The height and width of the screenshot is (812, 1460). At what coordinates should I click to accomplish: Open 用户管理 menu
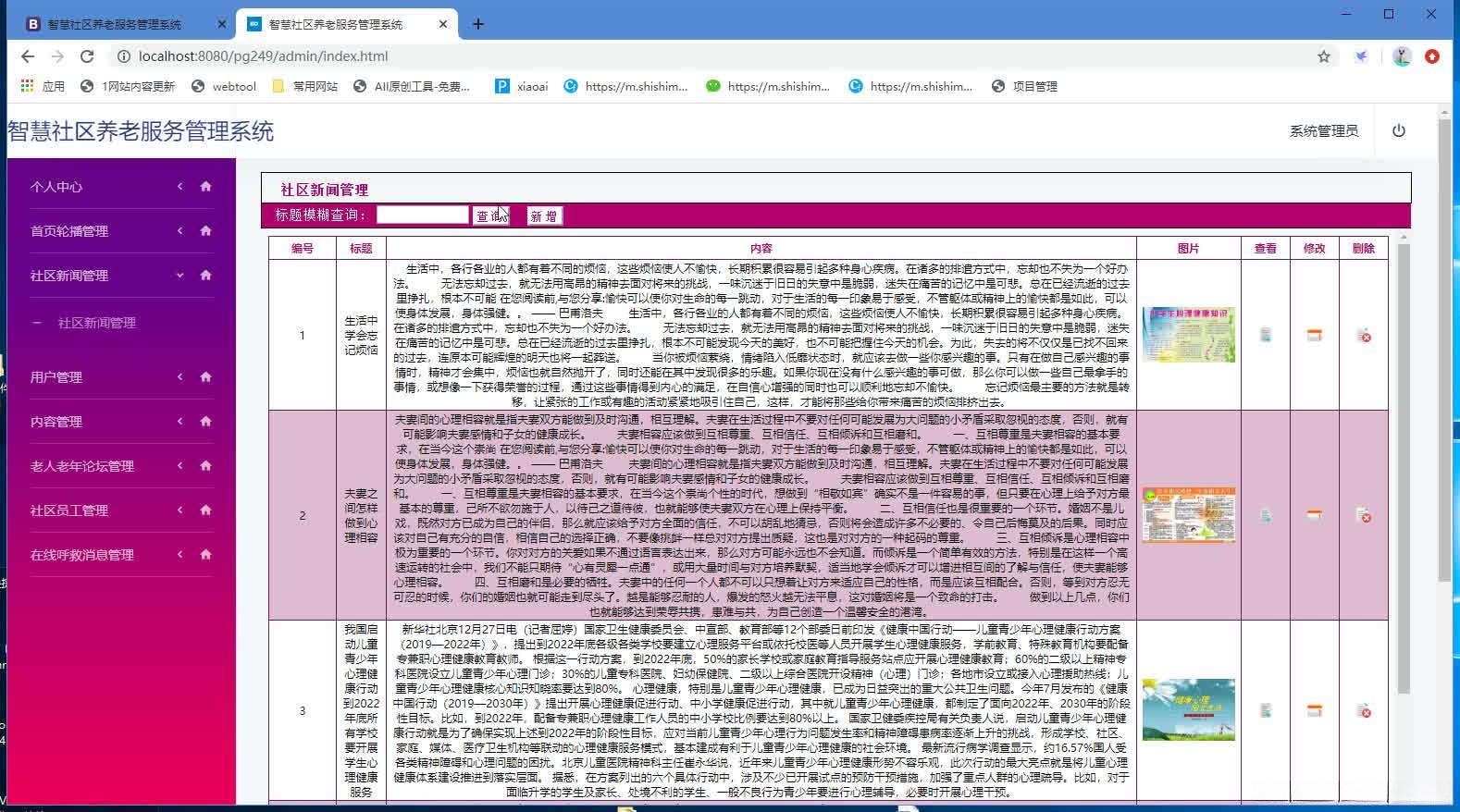[56, 377]
